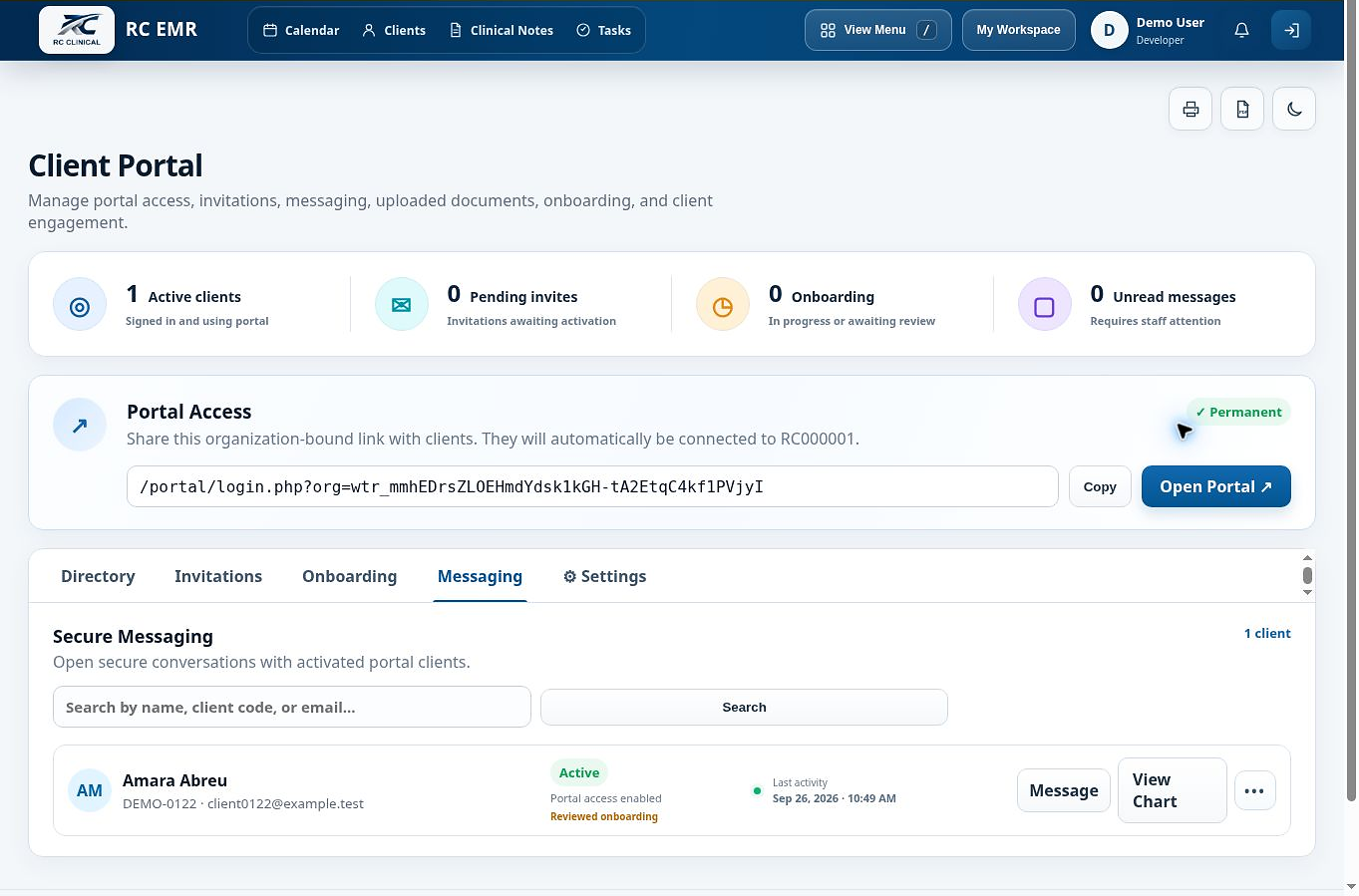Viewport: 1359px width, 896px height.
Task: Click the Demo User avatar
Action: point(1109,30)
